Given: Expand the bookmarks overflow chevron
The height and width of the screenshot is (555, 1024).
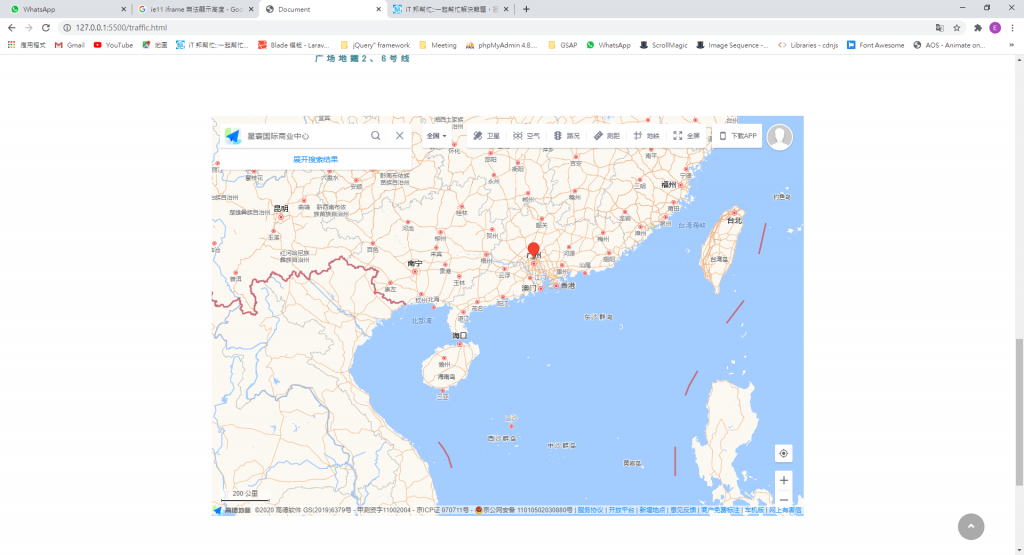Looking at the screenshot, I should (x=1012, y=45).
